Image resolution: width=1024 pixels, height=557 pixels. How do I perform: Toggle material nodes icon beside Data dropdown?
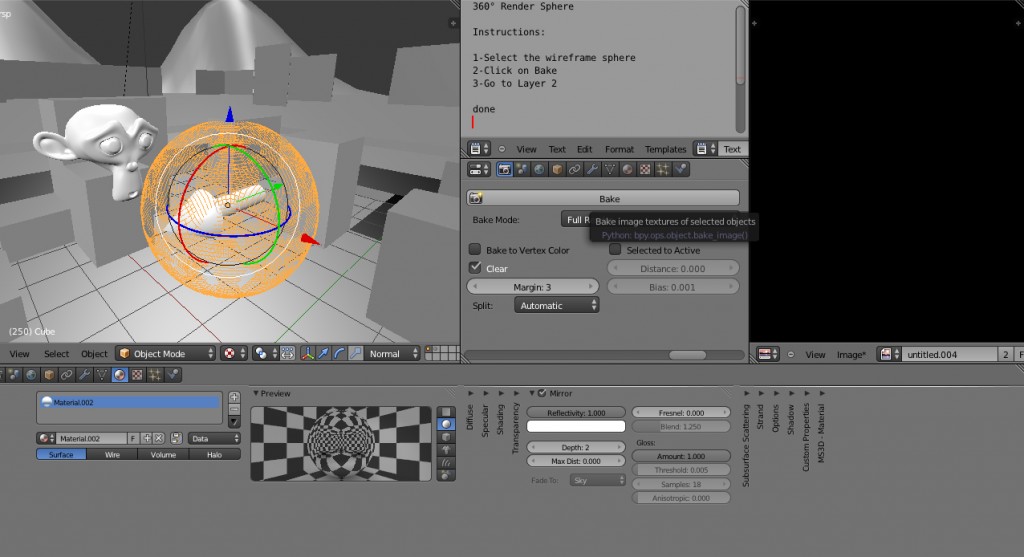pos(176,438)
